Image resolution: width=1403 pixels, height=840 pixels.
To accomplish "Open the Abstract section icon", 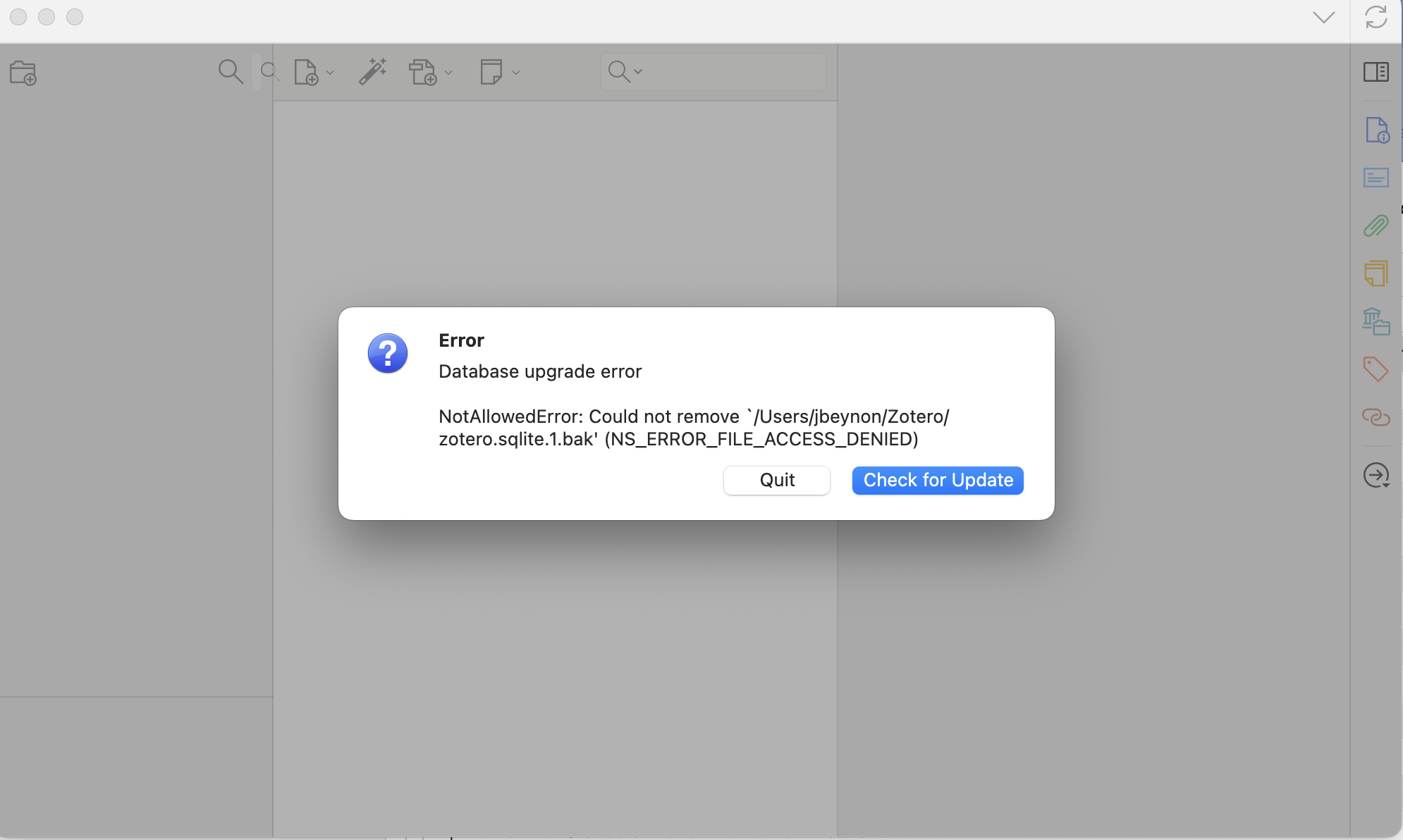I will [1376, 178].
